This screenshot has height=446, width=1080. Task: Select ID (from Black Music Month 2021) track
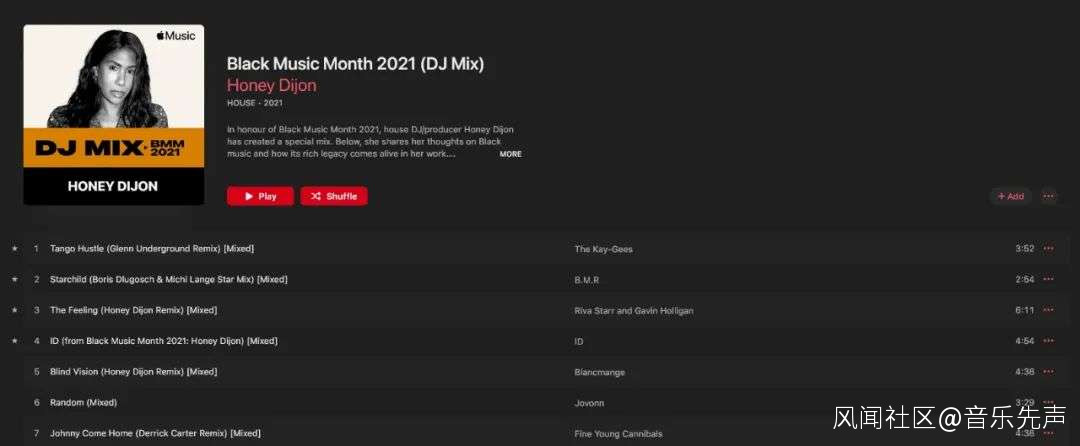pos(164,341)
